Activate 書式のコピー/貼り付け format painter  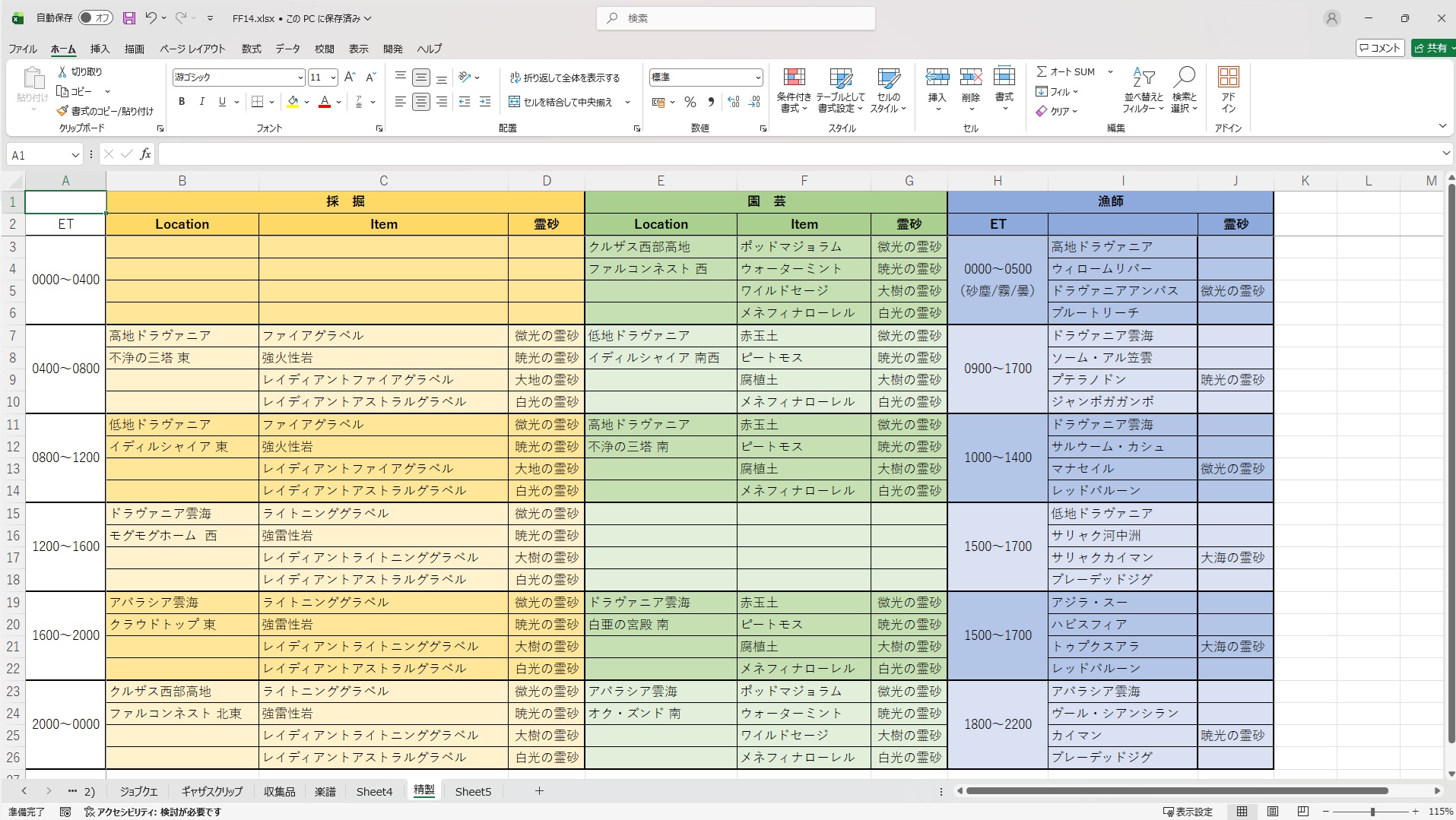[105, 111]
